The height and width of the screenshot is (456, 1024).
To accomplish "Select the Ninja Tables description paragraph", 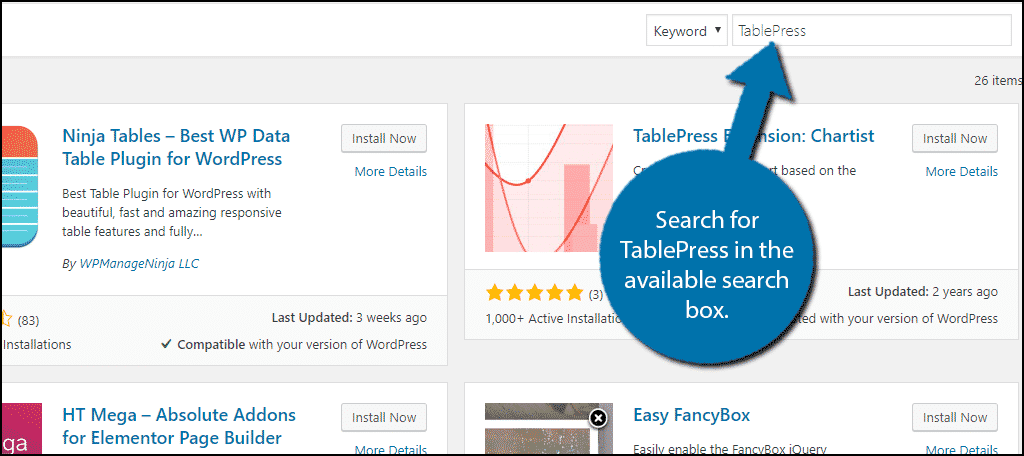I will (172, 213).
